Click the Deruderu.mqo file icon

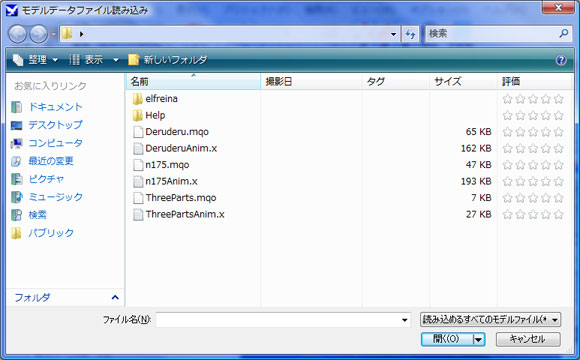(138, 132)
